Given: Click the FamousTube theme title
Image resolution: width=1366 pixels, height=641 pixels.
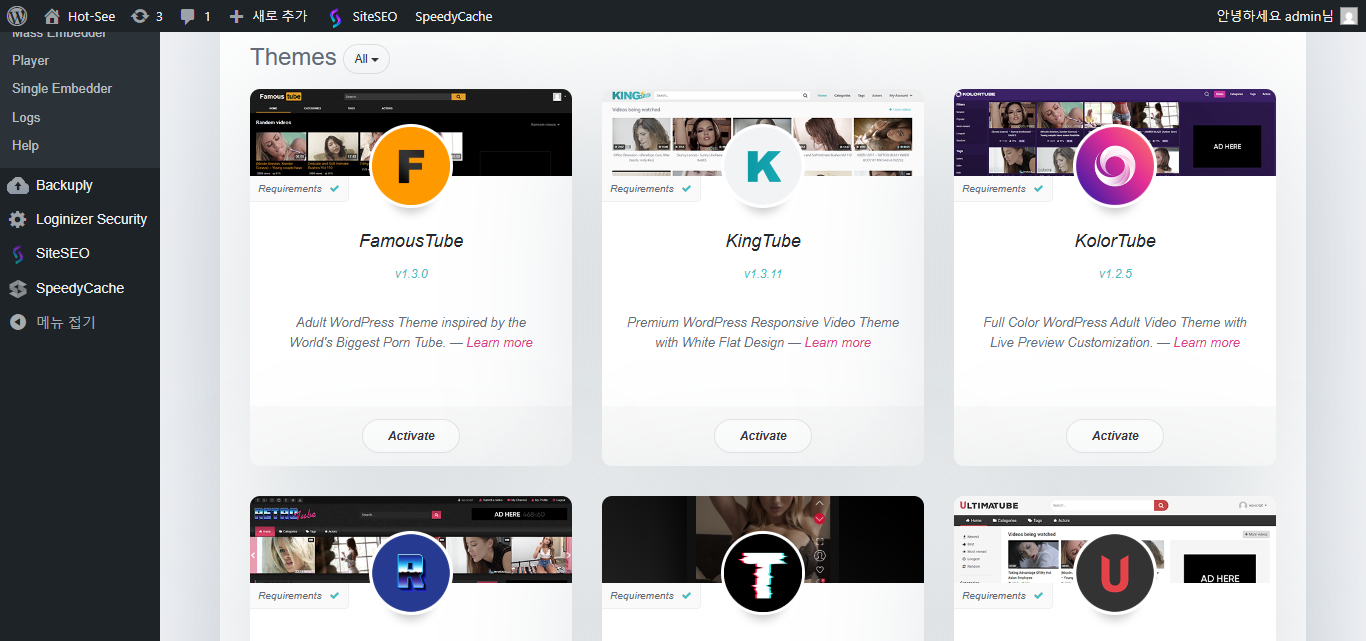Looking at the screenshot, I should (x=411, y=241).
